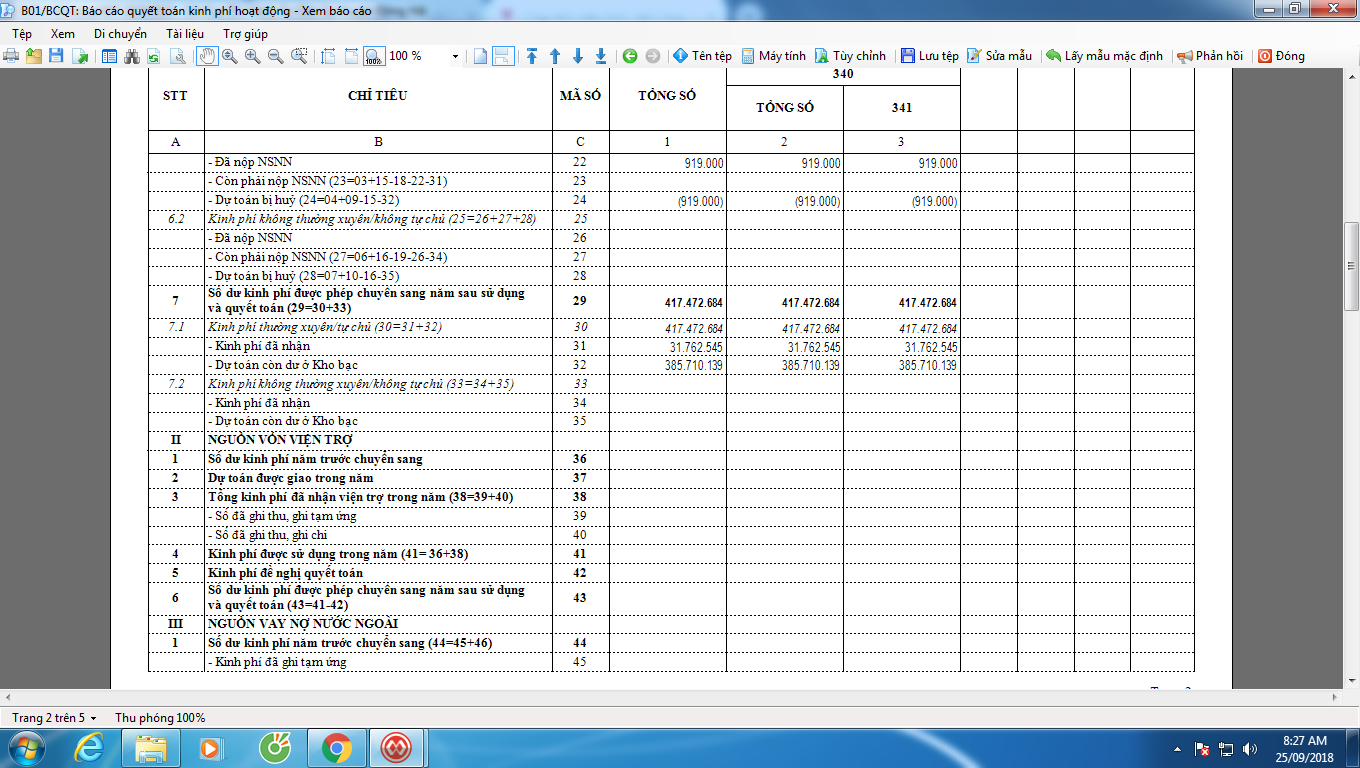Select the 'Dự toán được giao trong năm' row
The image size is (1360, 768).
(671, 478)
